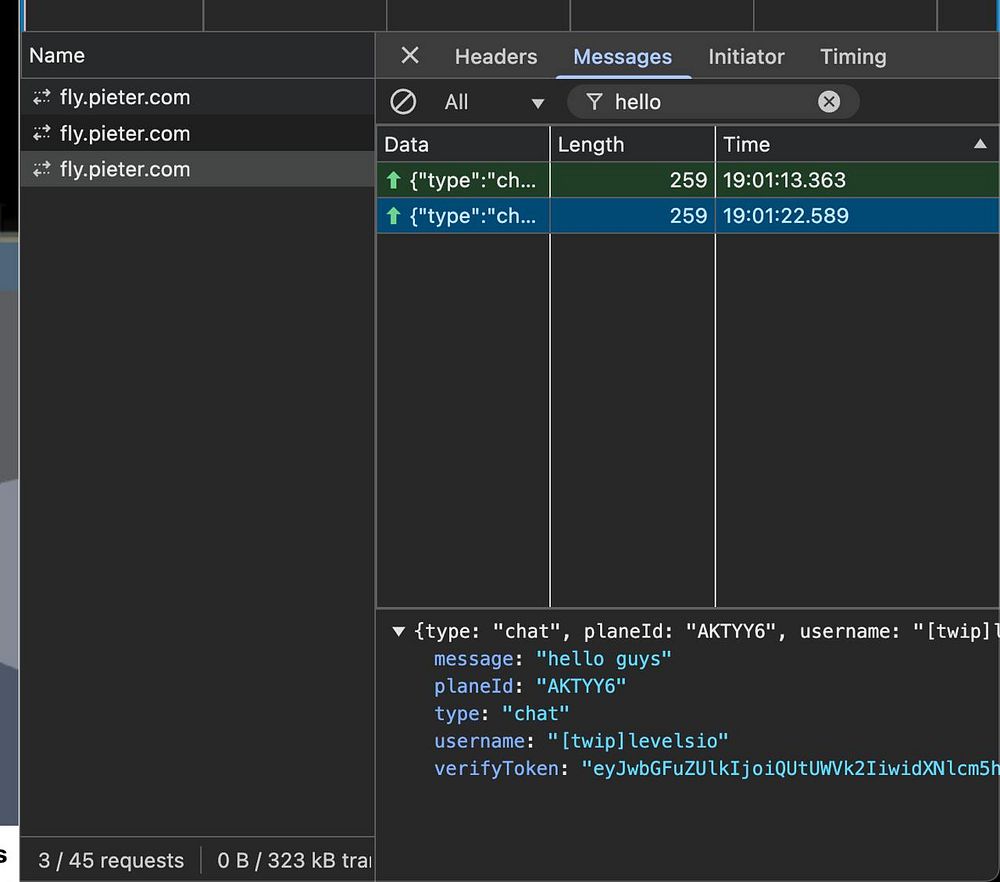The image size is (1000, 882).
Task: Select the Messages tab
Action: pos(622,57)
